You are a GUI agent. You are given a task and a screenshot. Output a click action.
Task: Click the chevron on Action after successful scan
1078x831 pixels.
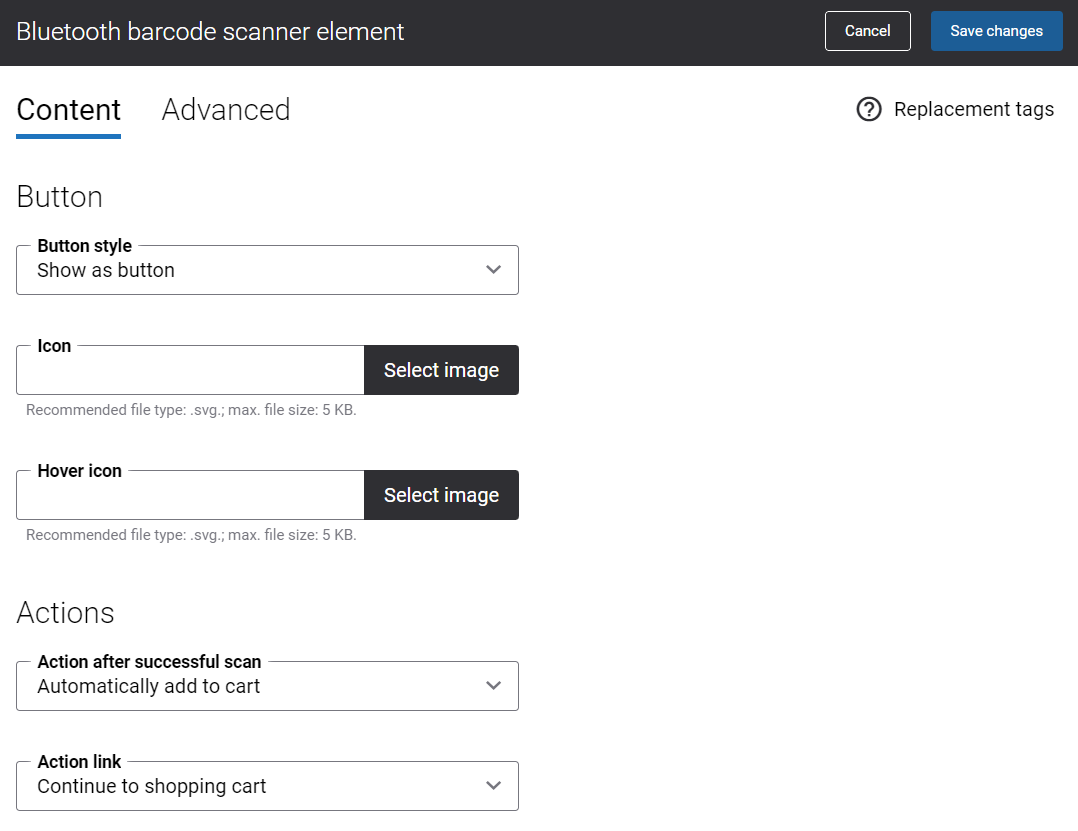point(493,686)
